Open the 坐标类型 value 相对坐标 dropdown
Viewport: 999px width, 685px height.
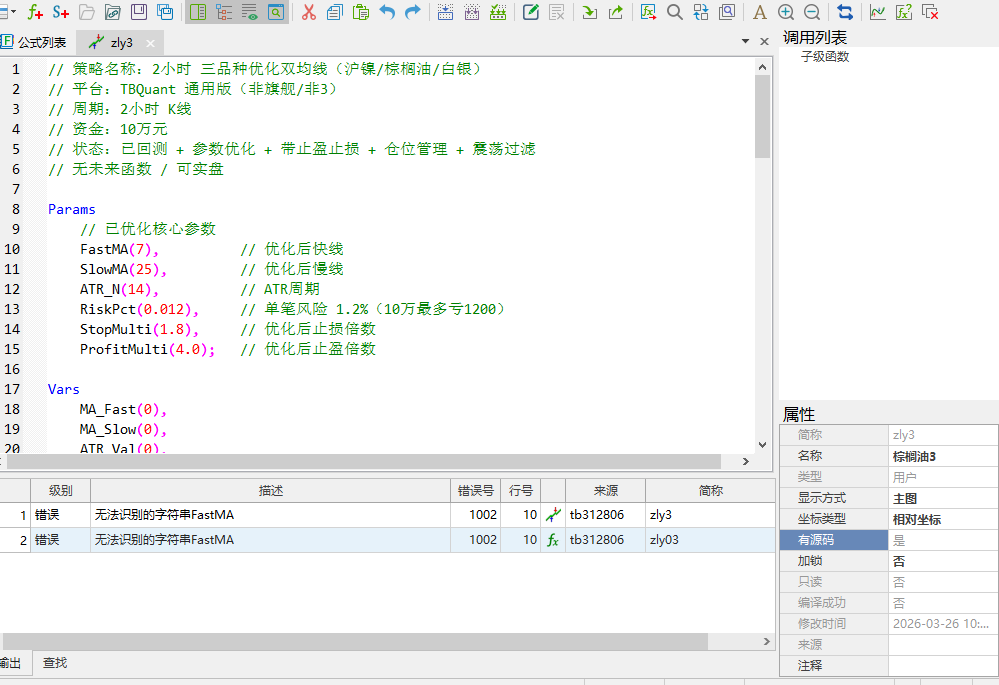pyautogui.click(x=942, y=519)
